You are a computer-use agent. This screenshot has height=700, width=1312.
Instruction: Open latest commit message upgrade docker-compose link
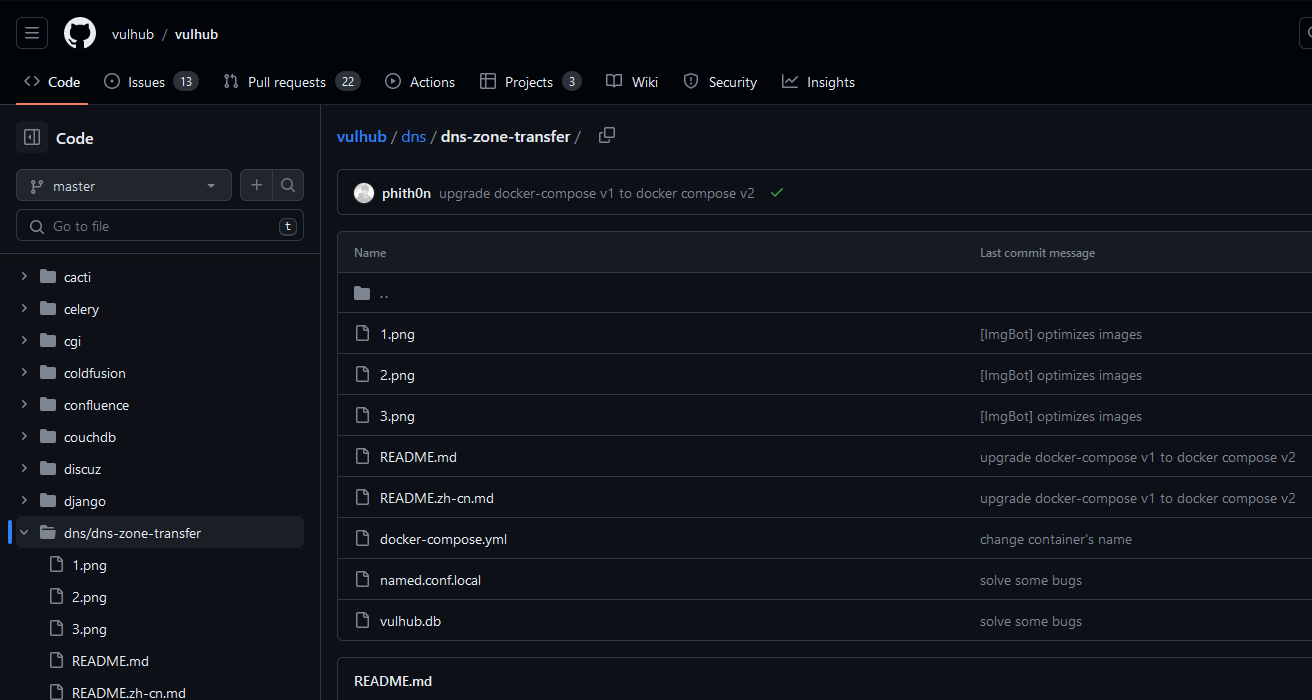[x=597, y=193]
